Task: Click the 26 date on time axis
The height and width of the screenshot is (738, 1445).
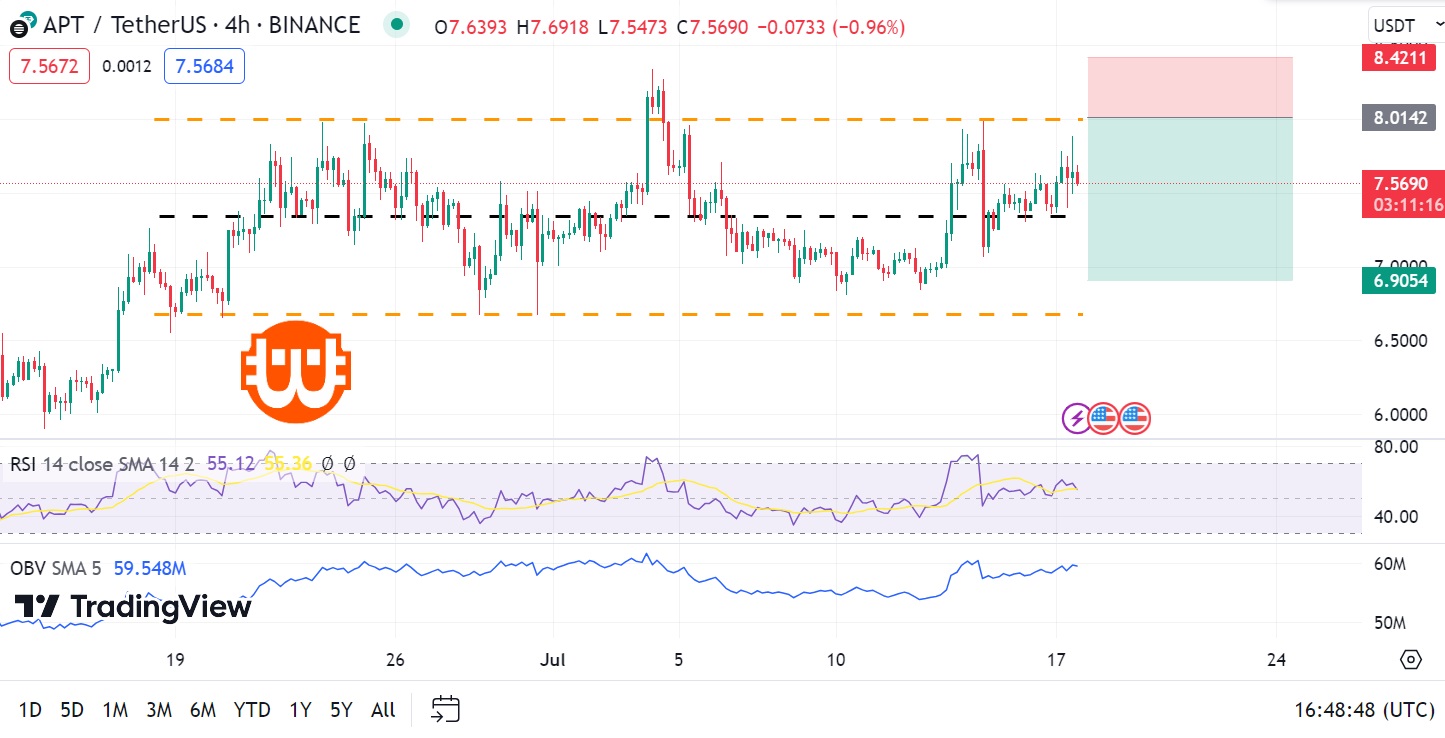Action: coord(395,660)
